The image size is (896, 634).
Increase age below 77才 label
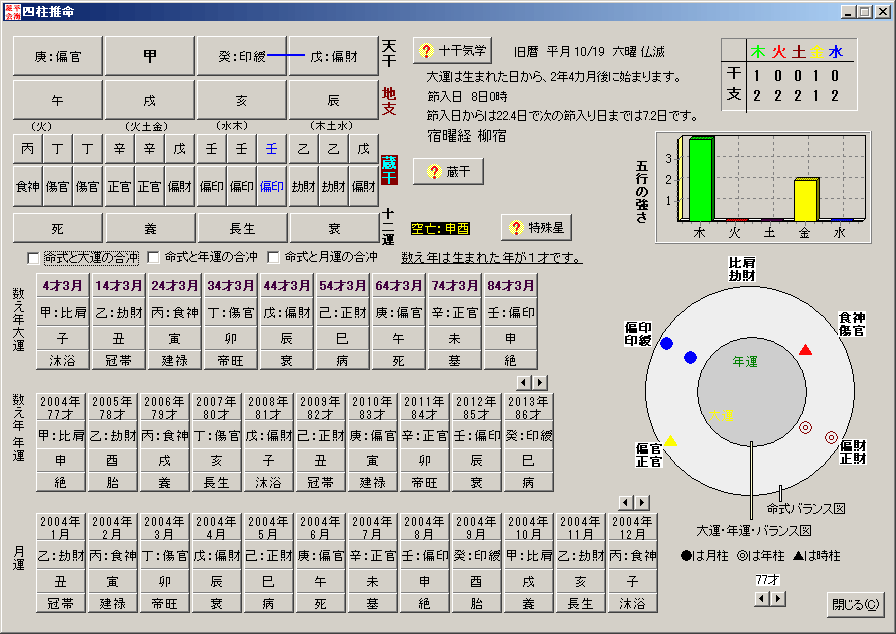click(777, 599)
